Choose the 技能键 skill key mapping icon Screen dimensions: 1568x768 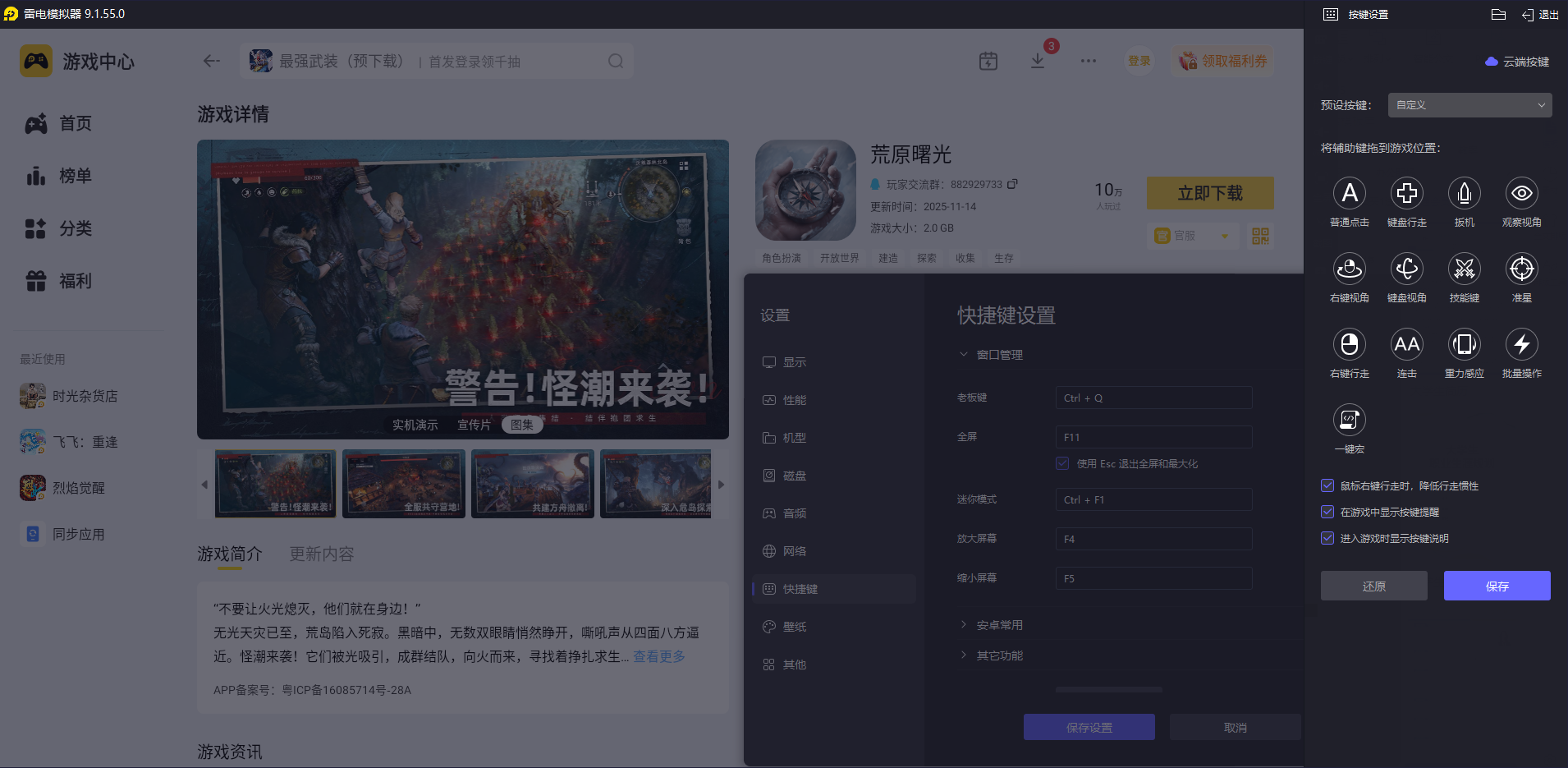pyautogui.click(x=1465, y=269)
